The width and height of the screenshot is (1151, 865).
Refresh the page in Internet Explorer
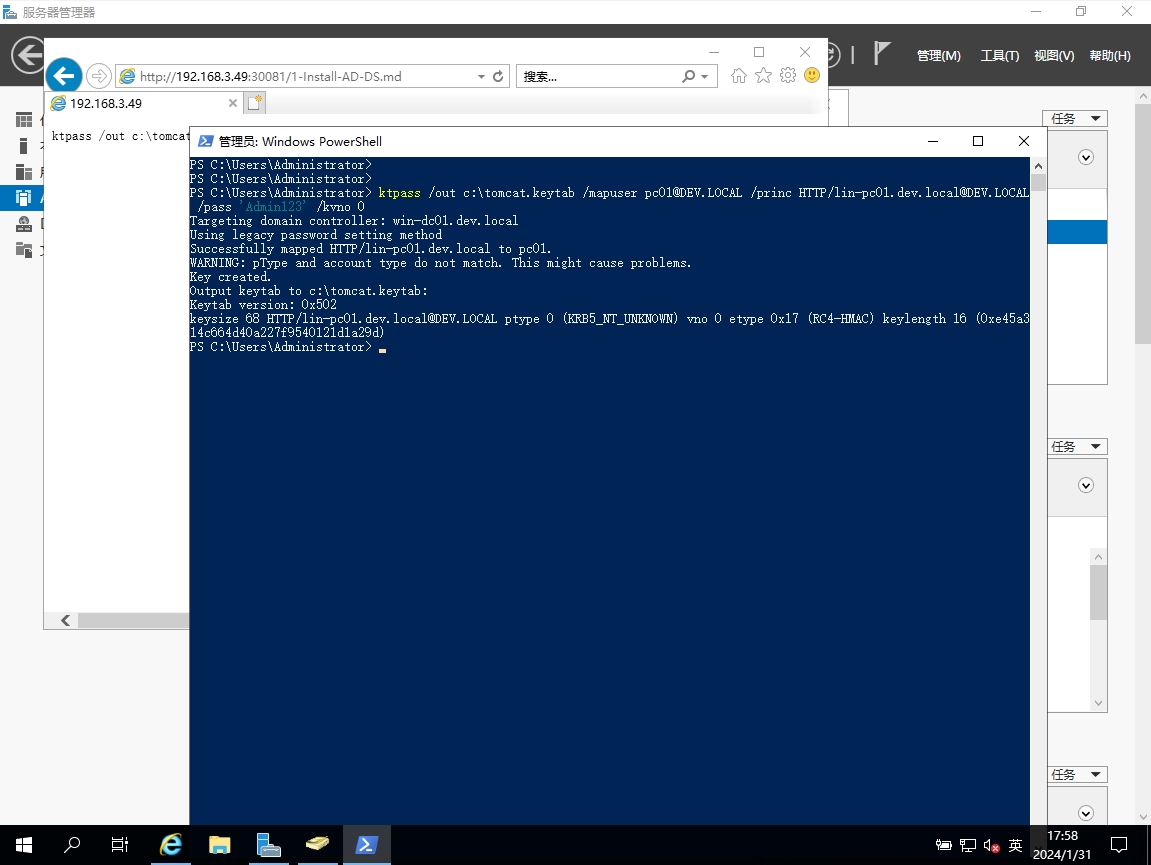(x=499, y=76)
